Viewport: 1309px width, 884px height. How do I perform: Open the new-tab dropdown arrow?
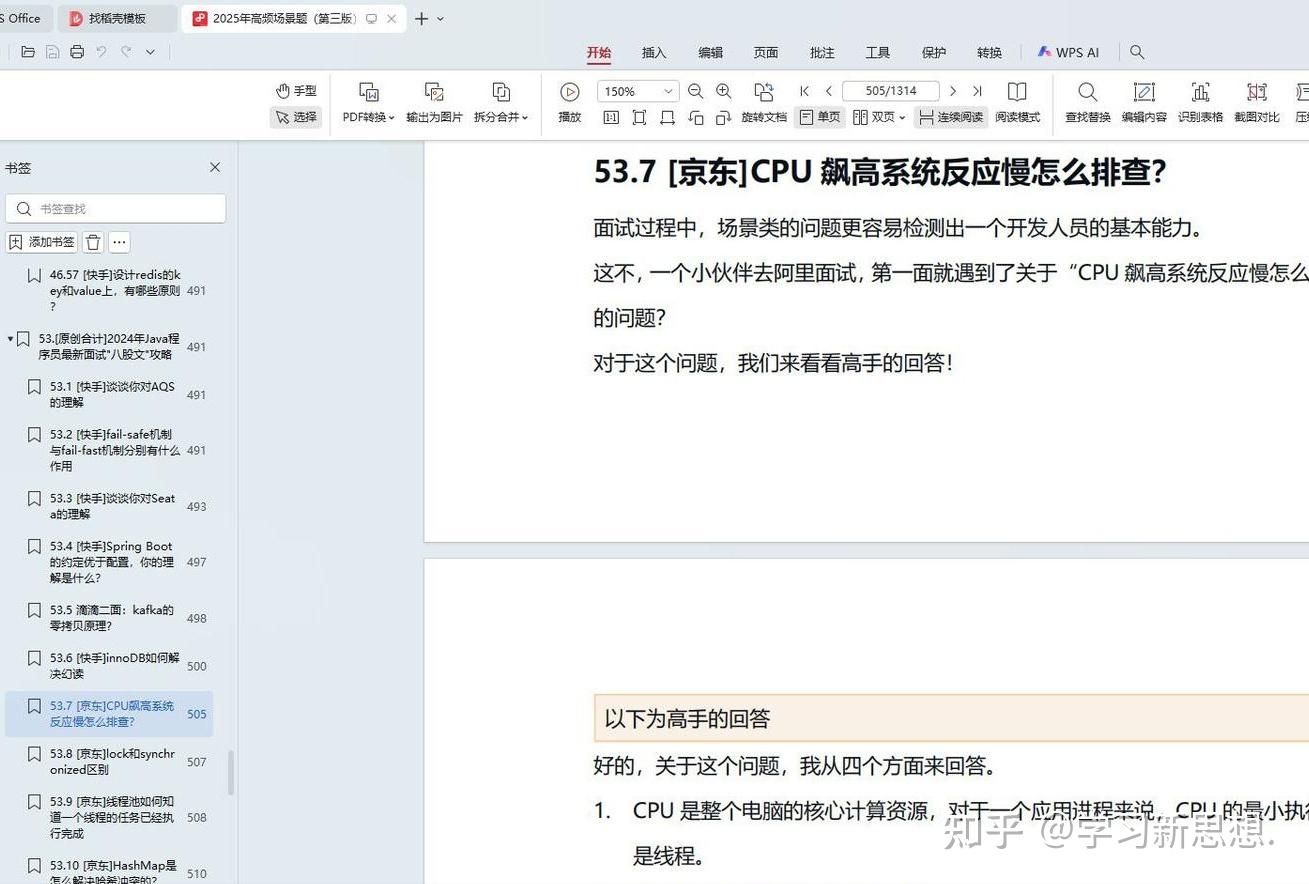[441, 19]
